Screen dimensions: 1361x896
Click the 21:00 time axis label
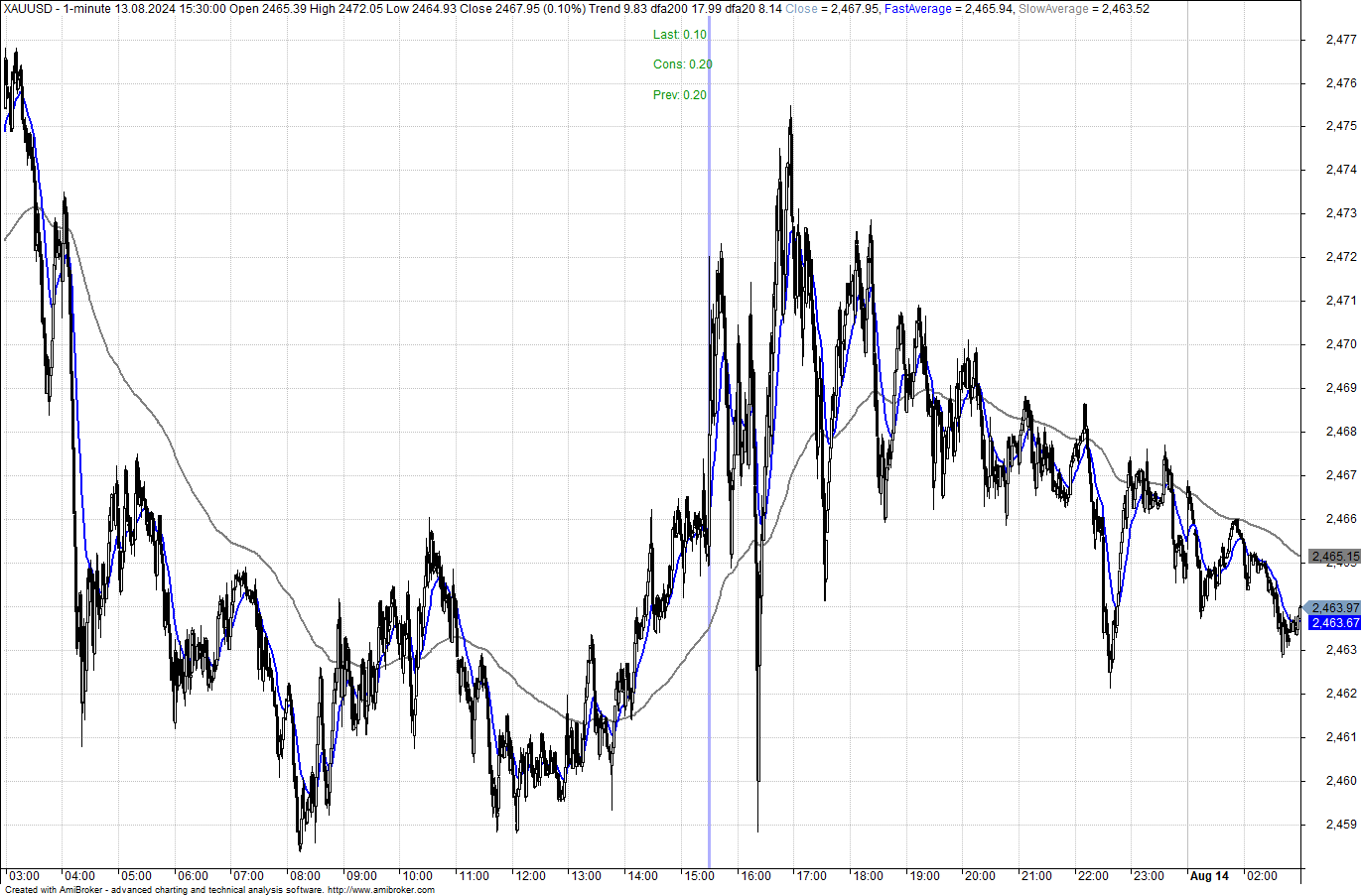pos(1036,876)
